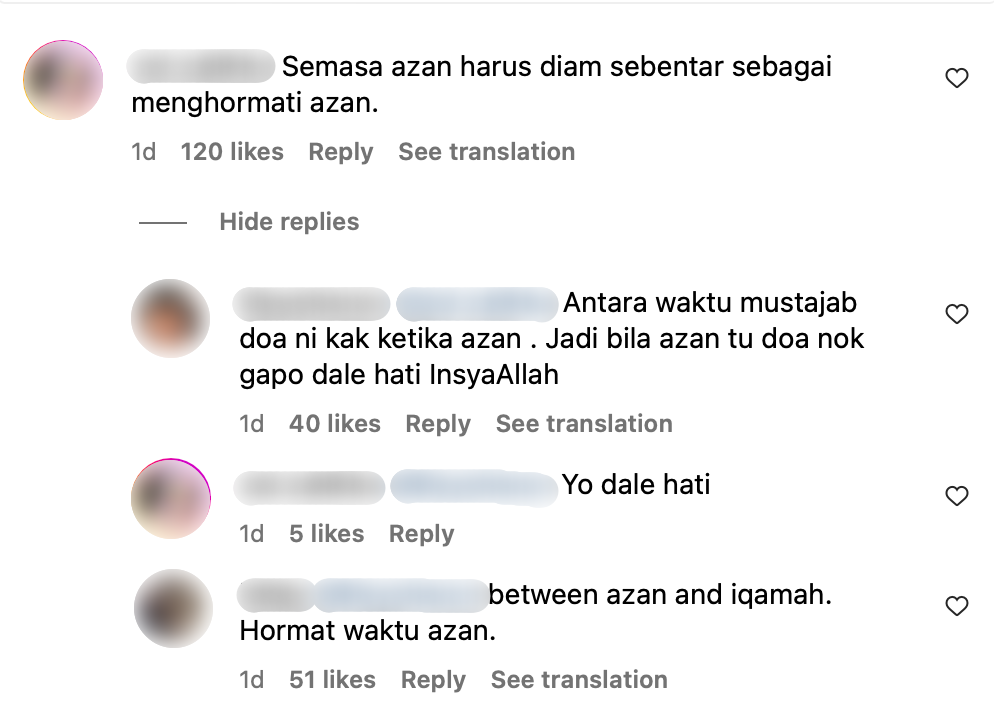Image resolution: width=994 pixels, height=714 pixels.
Task: View who gave 120 likes
Action: tap(232, 152)
